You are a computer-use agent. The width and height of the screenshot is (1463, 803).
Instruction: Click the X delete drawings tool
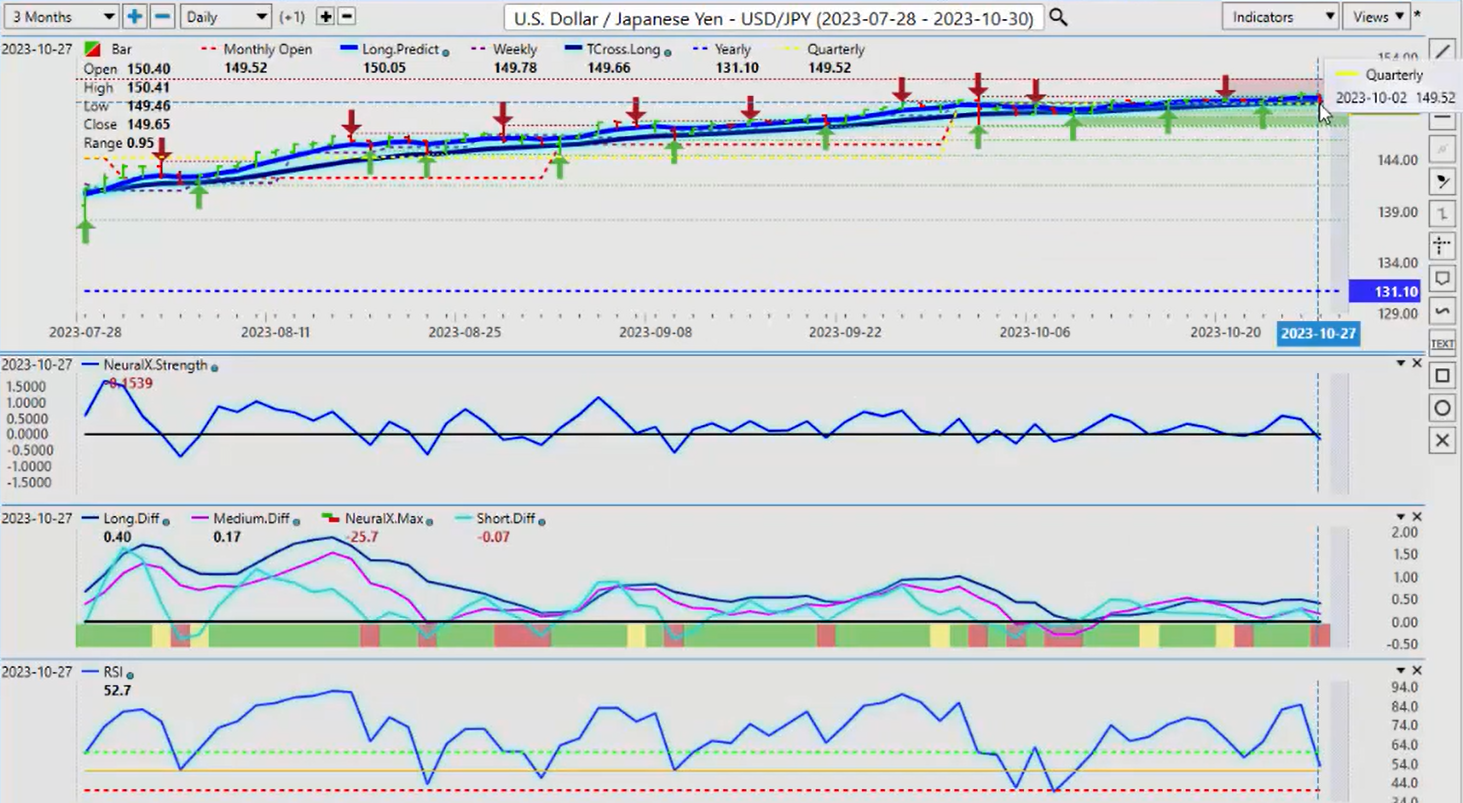click(x=1442, y=440)
